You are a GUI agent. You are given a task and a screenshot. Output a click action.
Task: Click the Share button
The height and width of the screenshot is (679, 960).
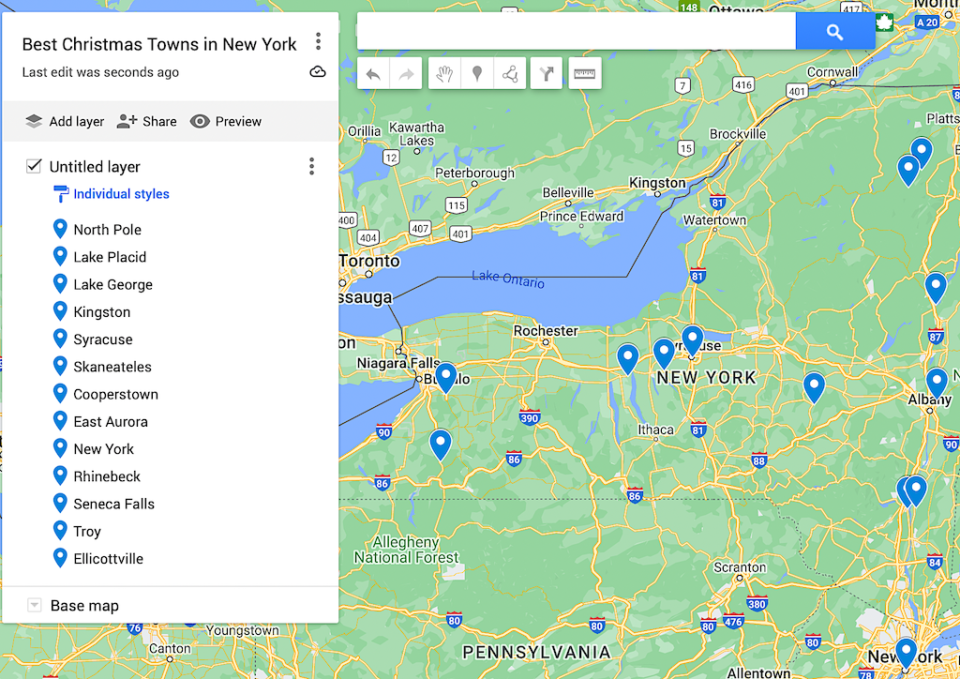[146, 121]
